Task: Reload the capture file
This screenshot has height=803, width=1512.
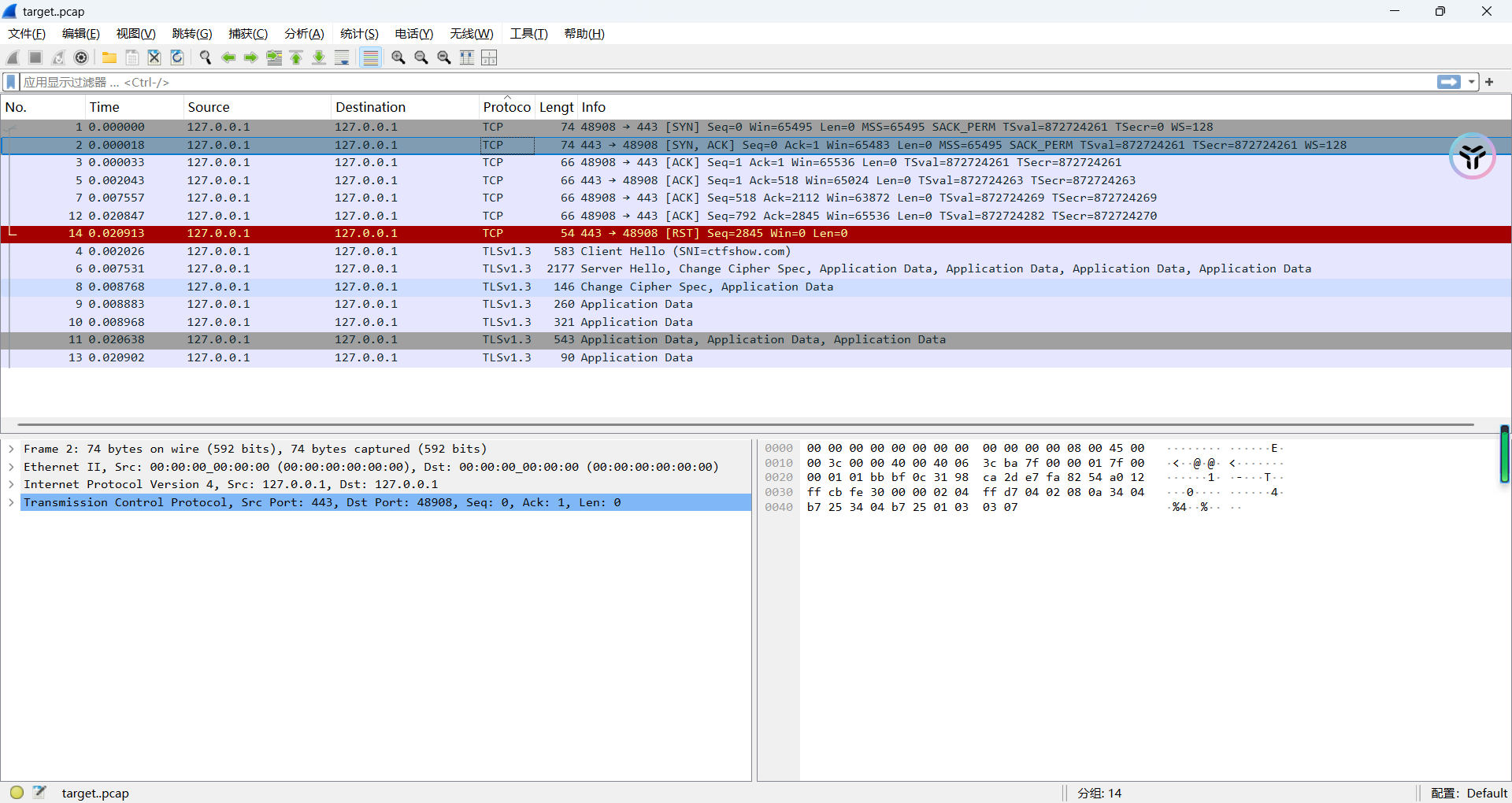Action: 177,57
